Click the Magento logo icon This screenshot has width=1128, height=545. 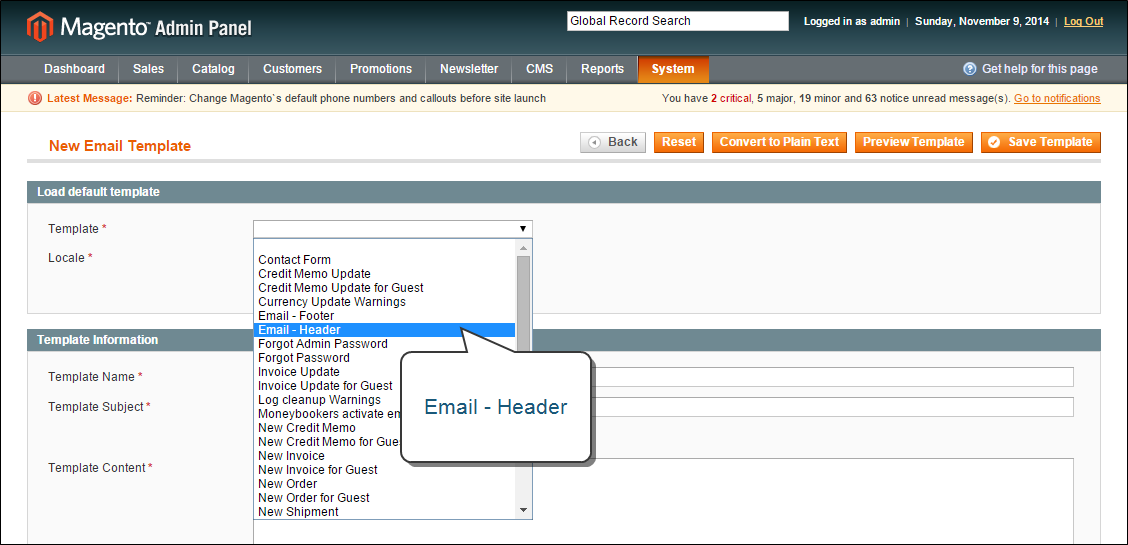click(x=40, y=27)
